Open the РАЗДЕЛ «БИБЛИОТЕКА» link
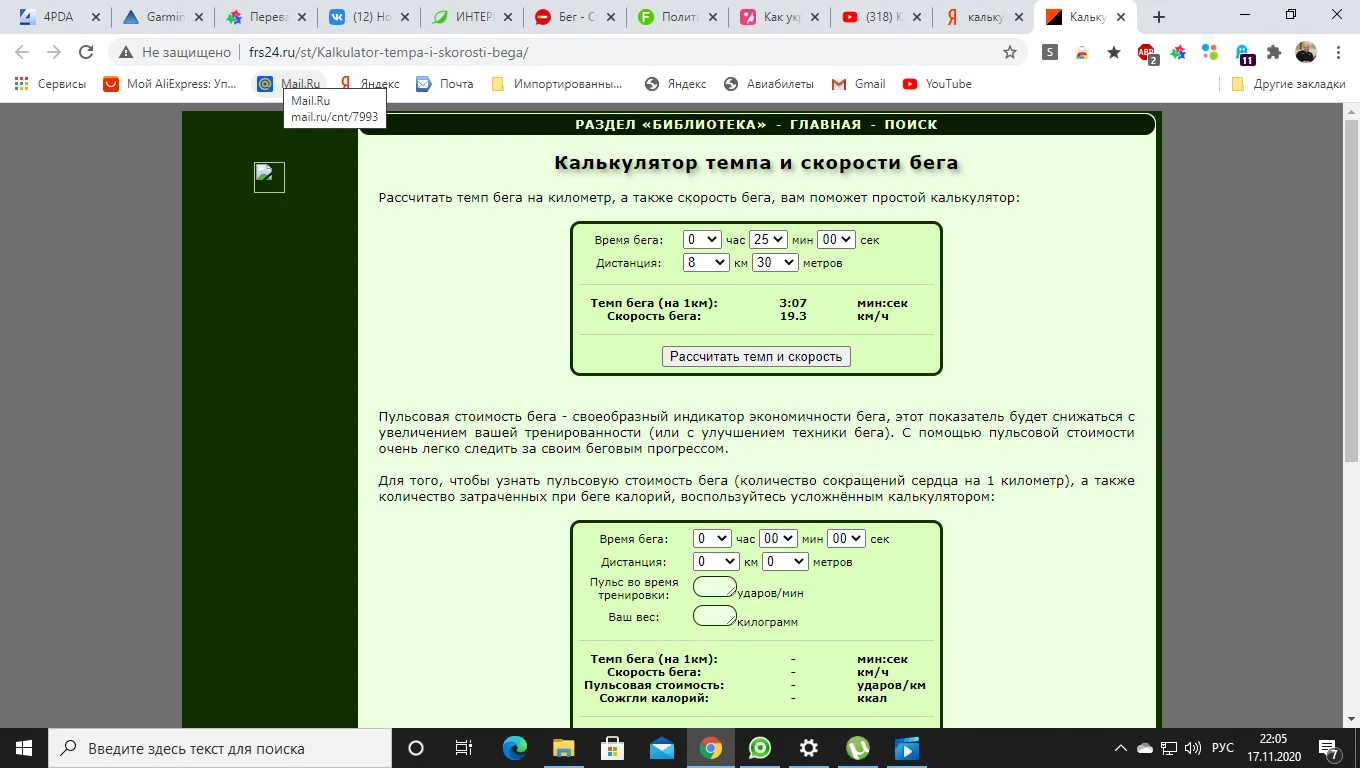1360x768 pixels. pyautogui.click(x=671, y=125)
